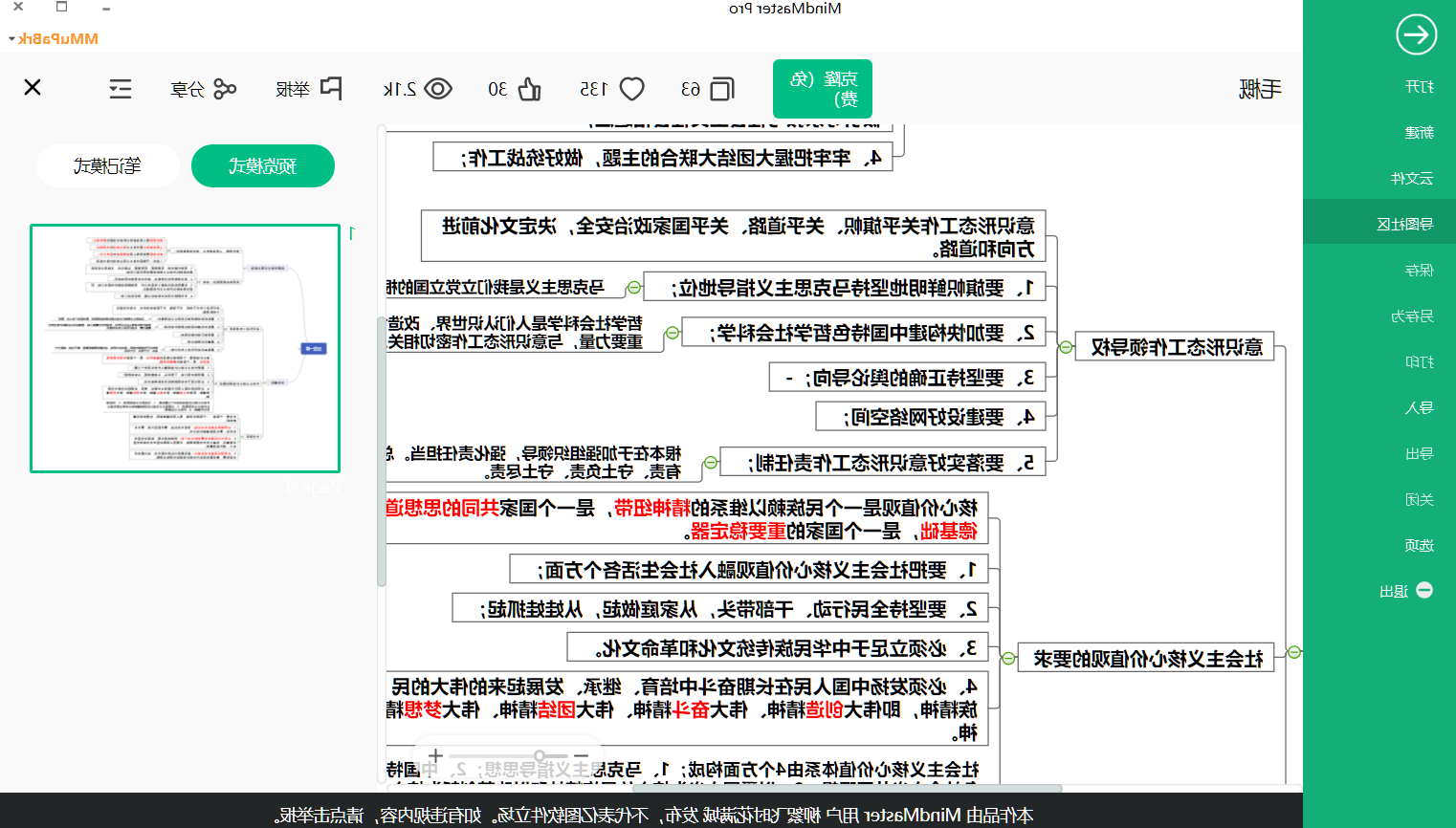
Task: Click 退出 to exit
Action: pyautogui.click(x=1394, y=592)
